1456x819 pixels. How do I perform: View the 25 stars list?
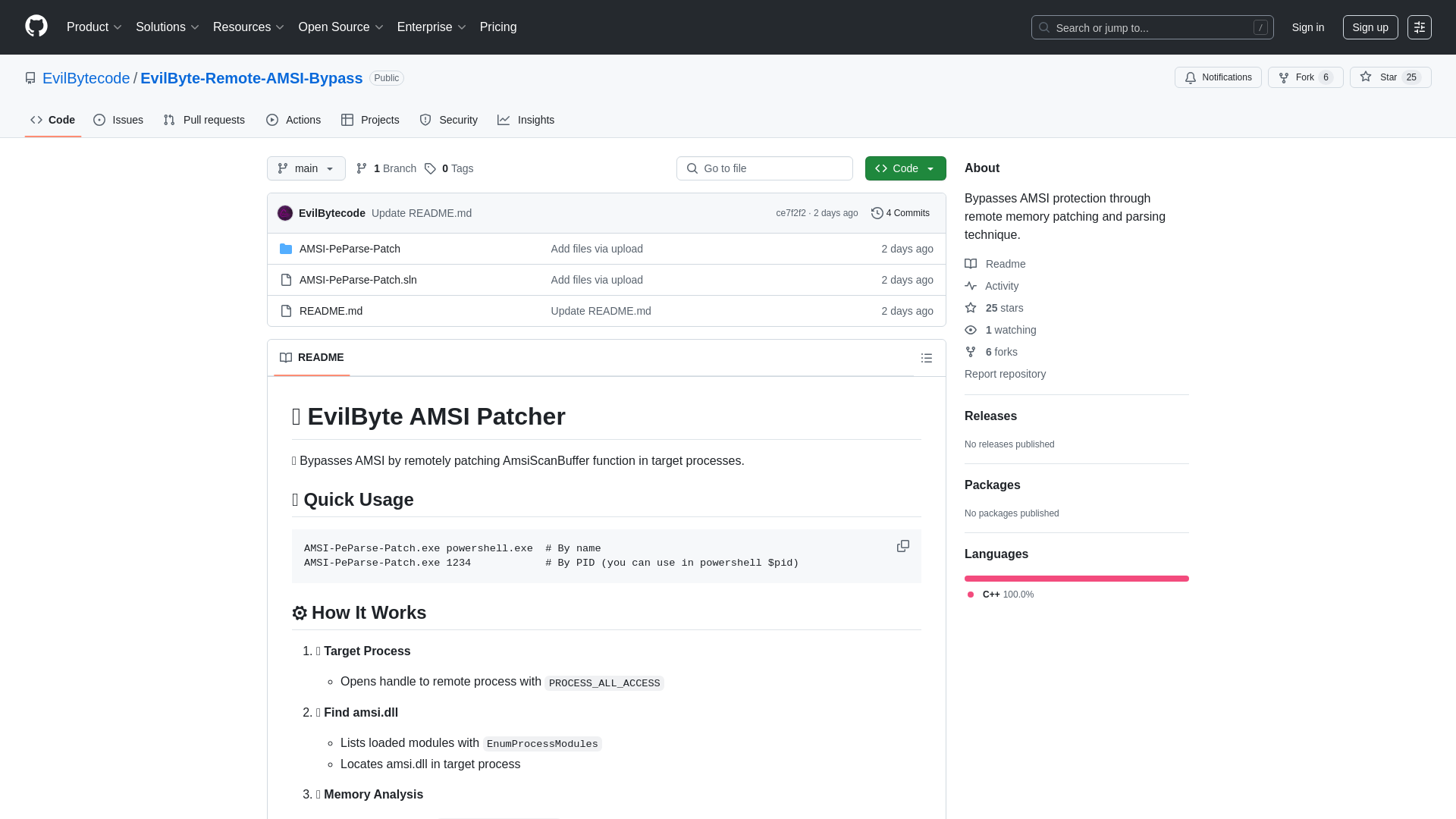(x=994, y=308)
